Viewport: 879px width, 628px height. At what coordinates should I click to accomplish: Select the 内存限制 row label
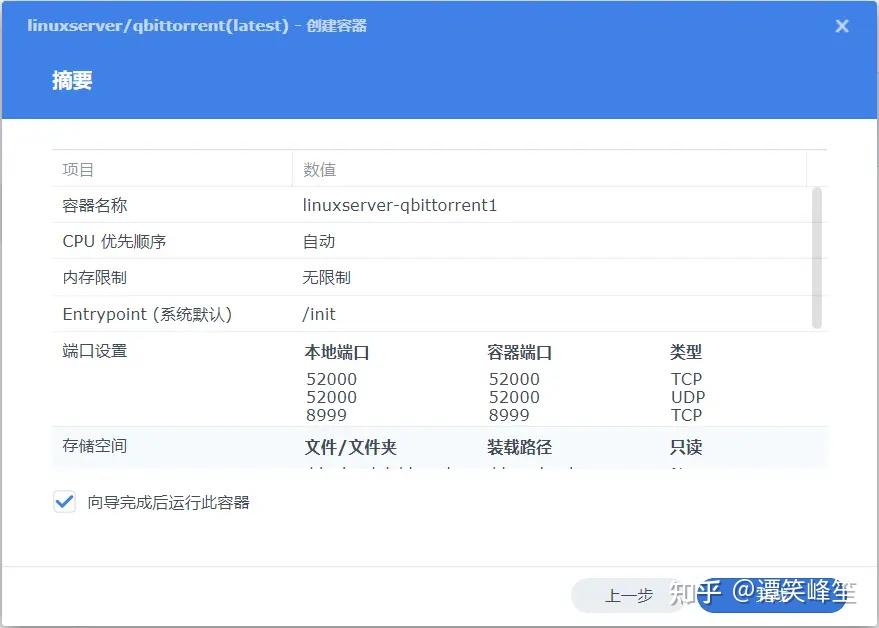tap(95, 277)
